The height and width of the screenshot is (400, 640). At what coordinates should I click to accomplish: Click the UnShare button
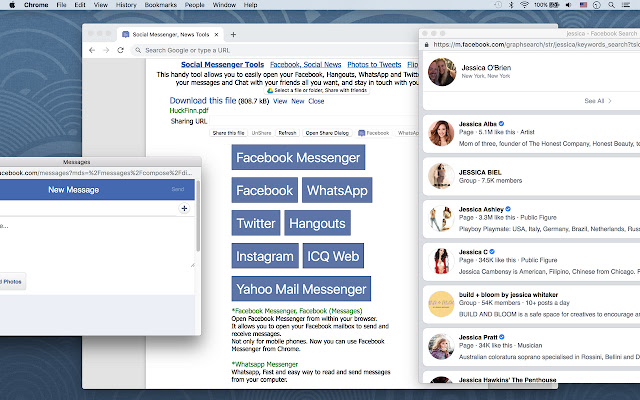pyautogui.click(x=261, y=133)
